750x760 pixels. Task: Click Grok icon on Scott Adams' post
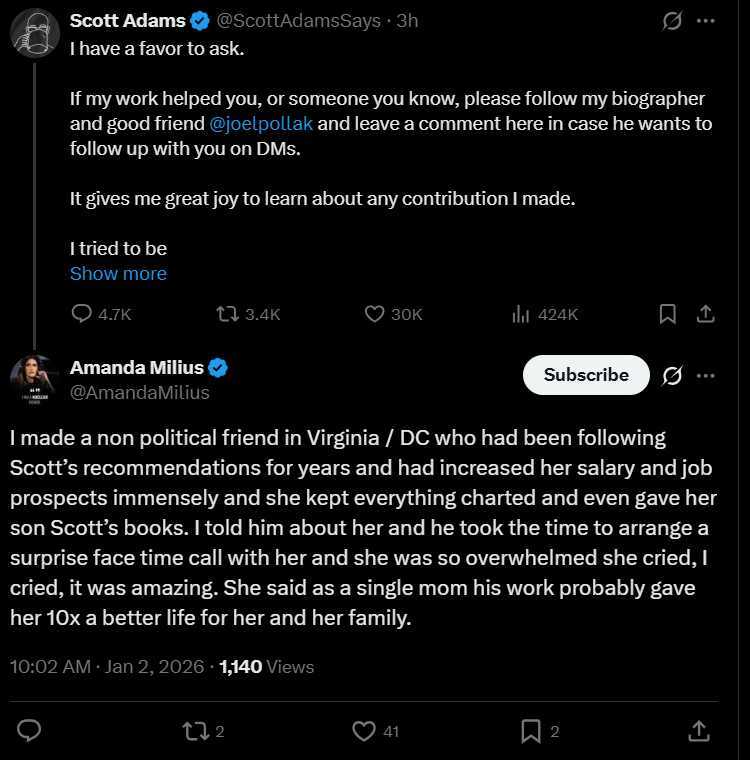(x=673, y=21)
